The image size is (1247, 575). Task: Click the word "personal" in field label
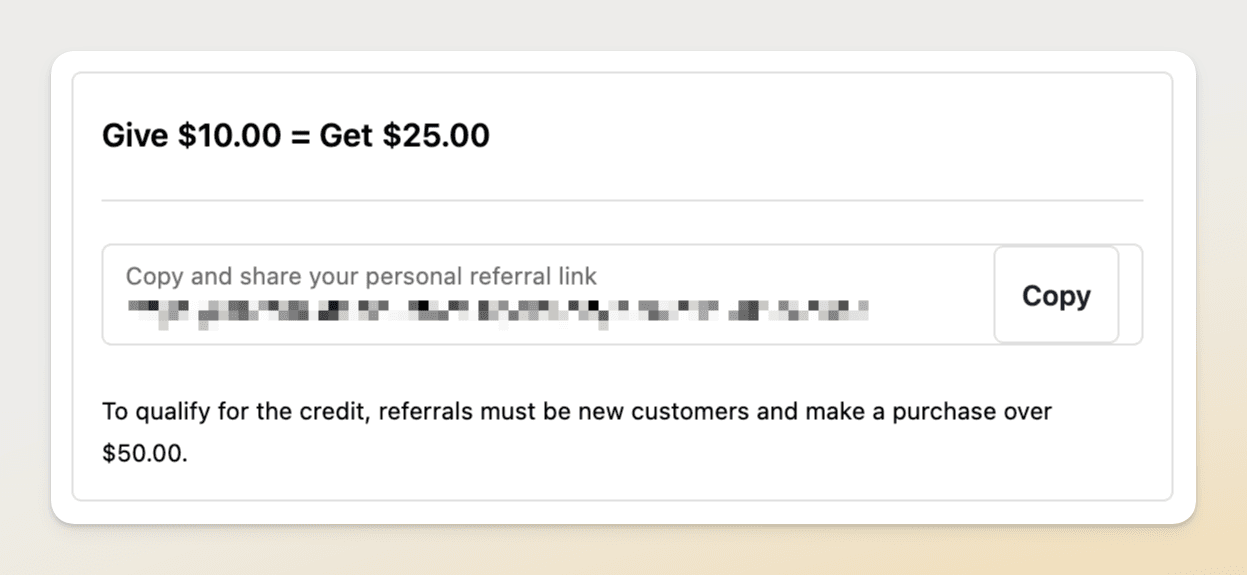pos(403,276)
